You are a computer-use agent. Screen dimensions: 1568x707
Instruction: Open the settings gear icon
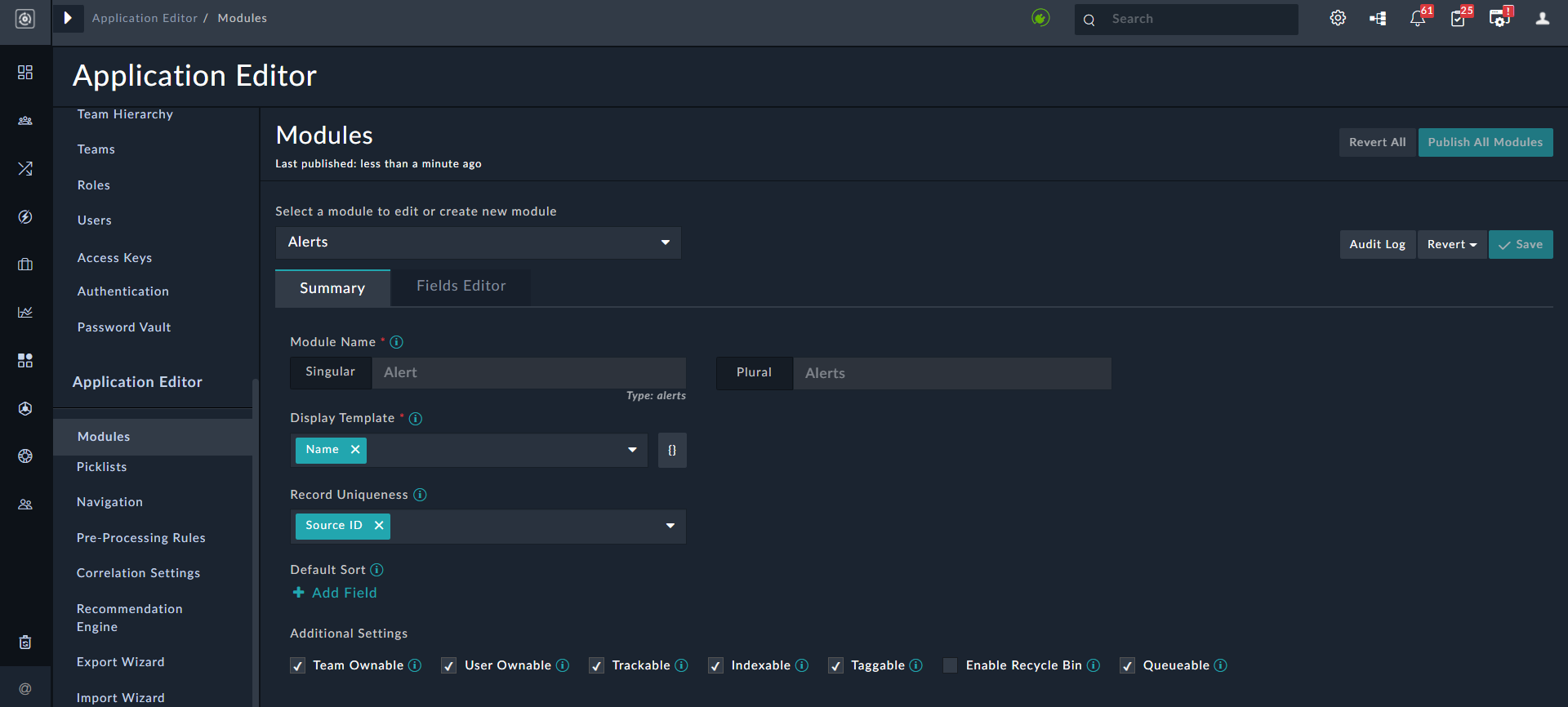coord(1338,18)
